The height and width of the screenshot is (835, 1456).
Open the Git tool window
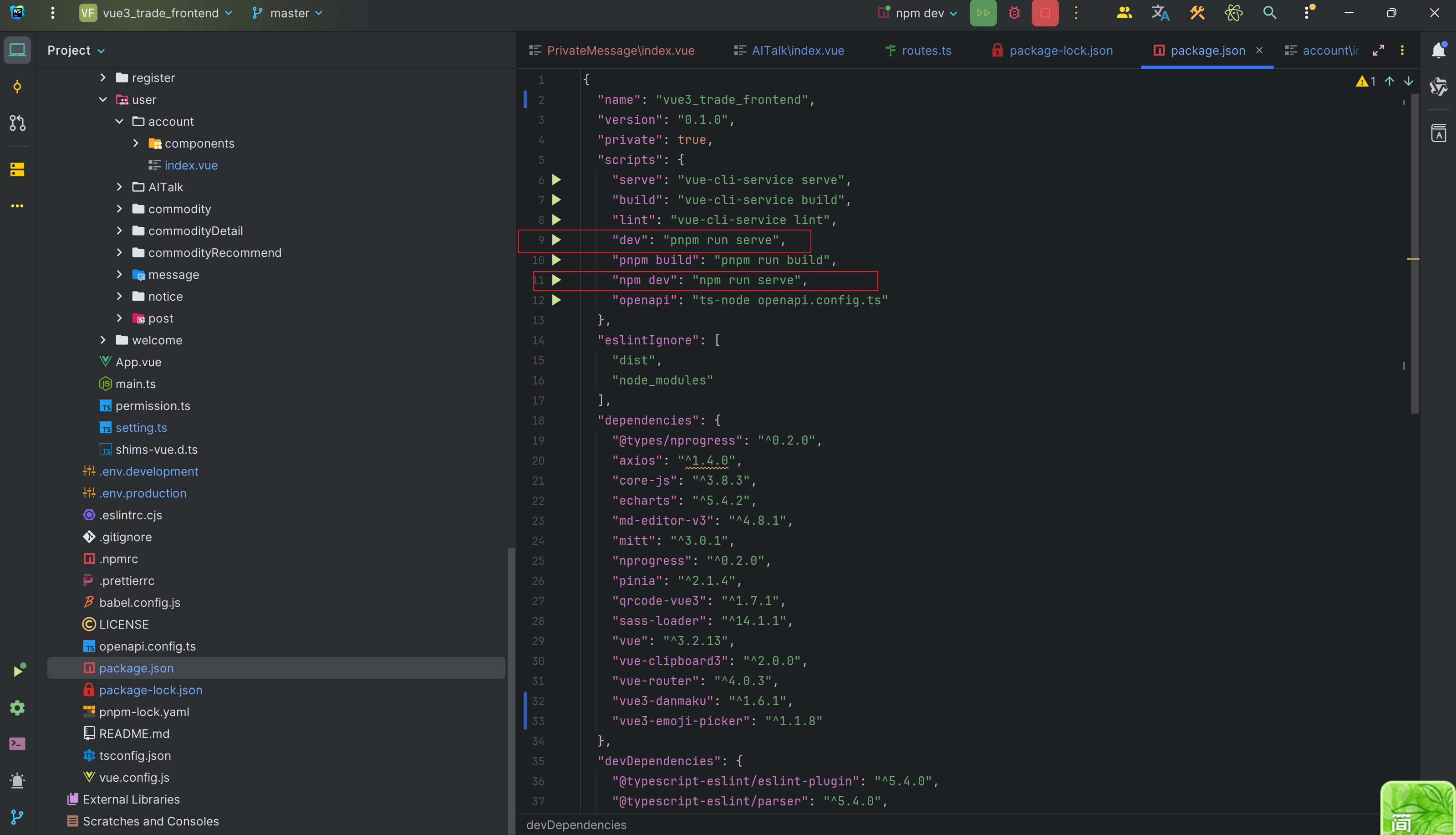pos(17,817)
